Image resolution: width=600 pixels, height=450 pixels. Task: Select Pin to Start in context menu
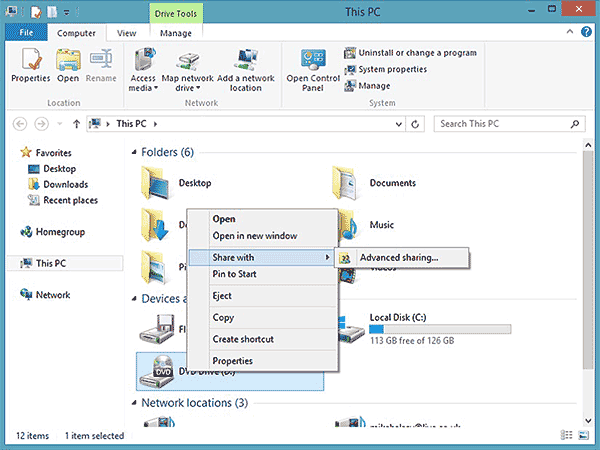(237, 274)
